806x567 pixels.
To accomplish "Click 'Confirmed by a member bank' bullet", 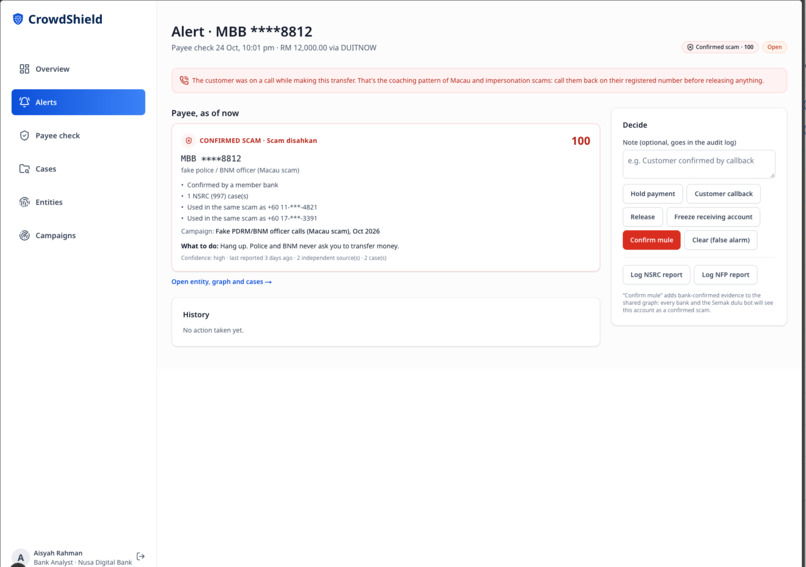I will point(232,185).
